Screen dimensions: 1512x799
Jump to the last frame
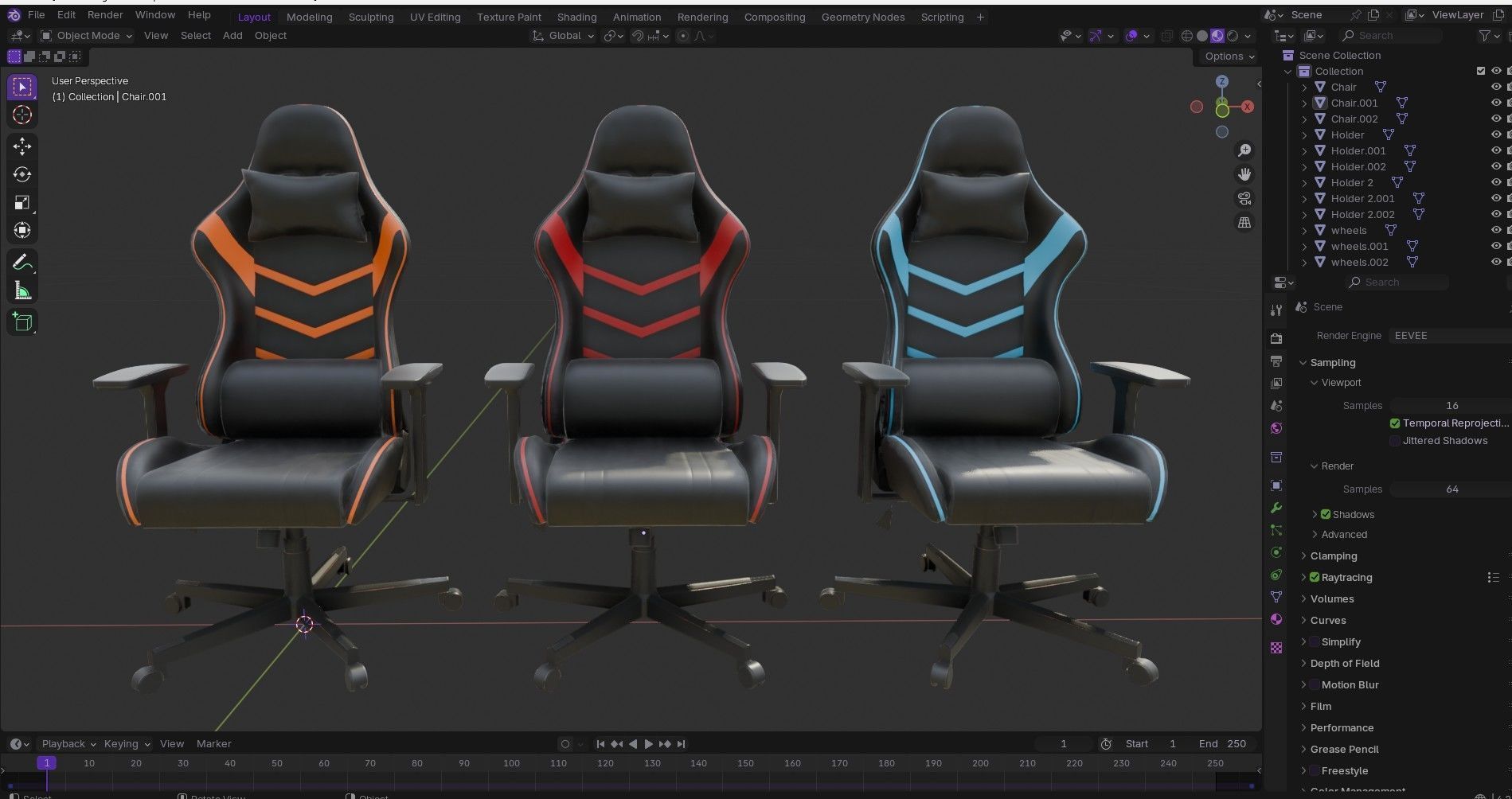(x=681, y=744)
